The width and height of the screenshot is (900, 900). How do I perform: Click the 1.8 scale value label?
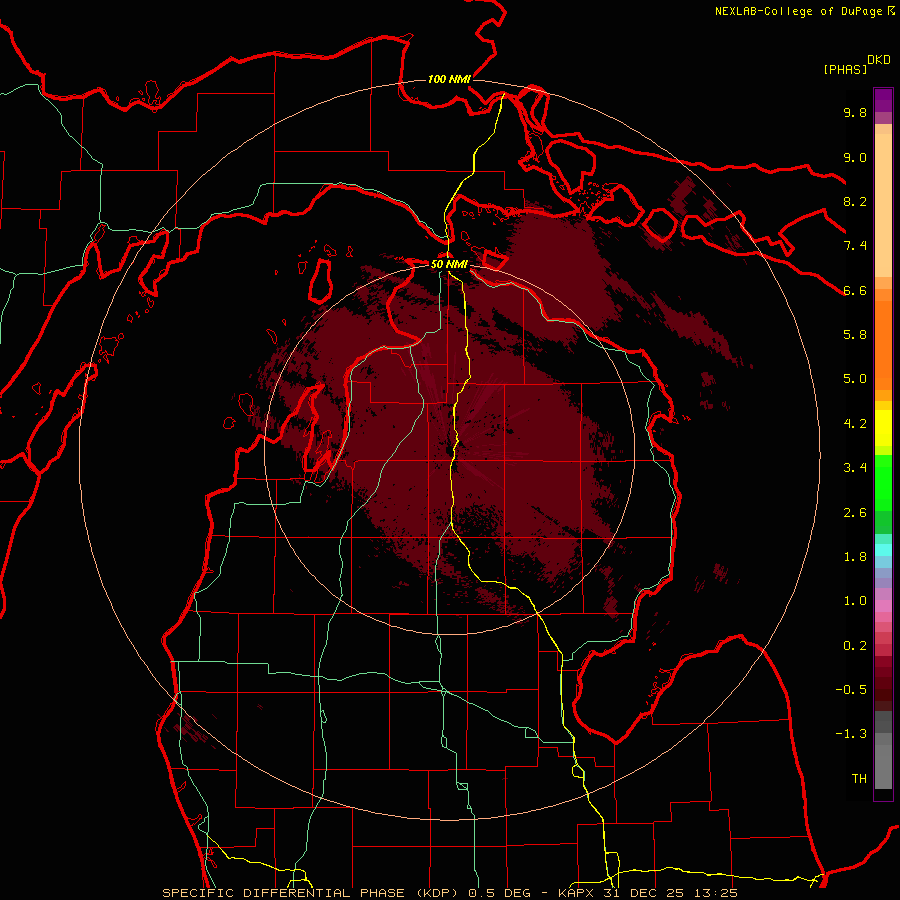coord(855,557)
